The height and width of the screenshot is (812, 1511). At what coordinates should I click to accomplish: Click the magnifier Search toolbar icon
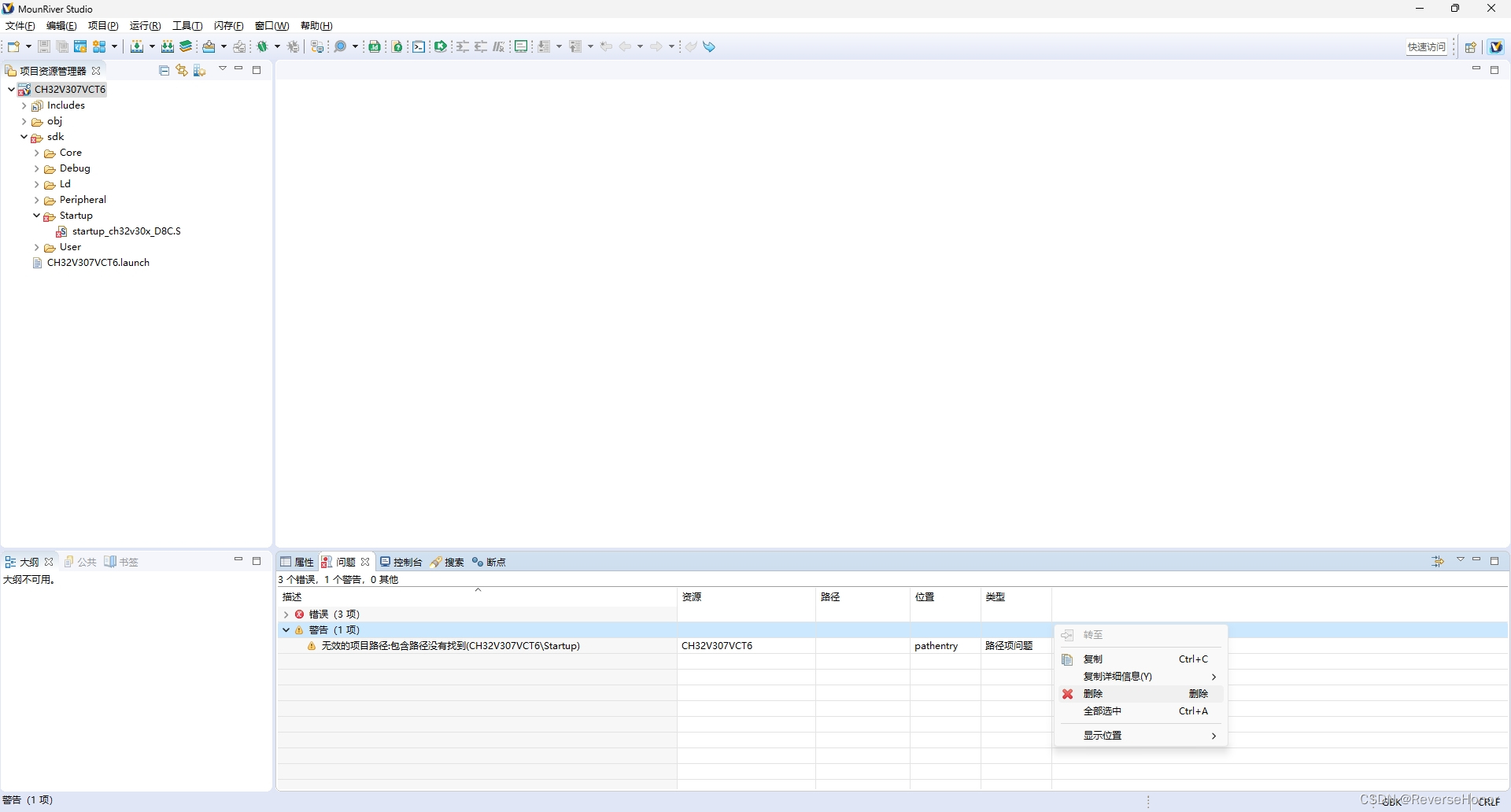click(340, 46)
